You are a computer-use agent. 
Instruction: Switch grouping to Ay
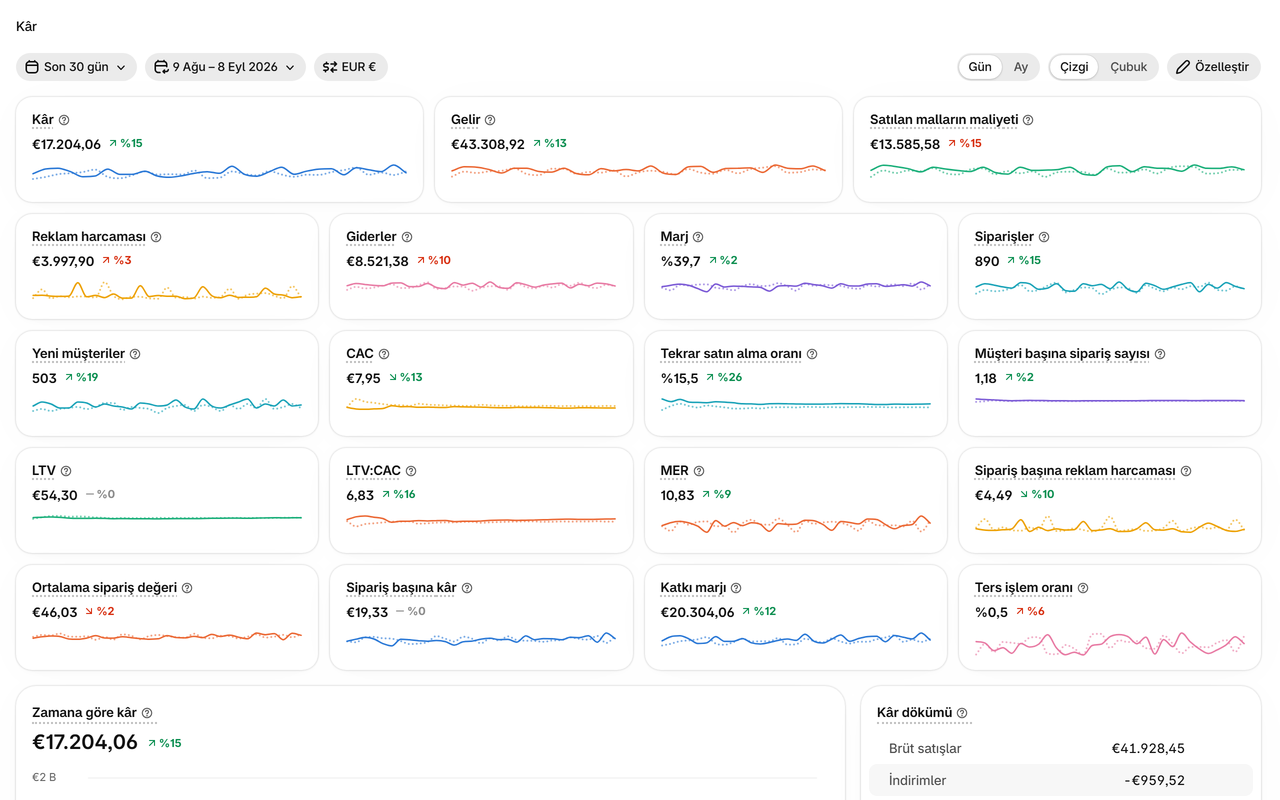click(1021, 67)
